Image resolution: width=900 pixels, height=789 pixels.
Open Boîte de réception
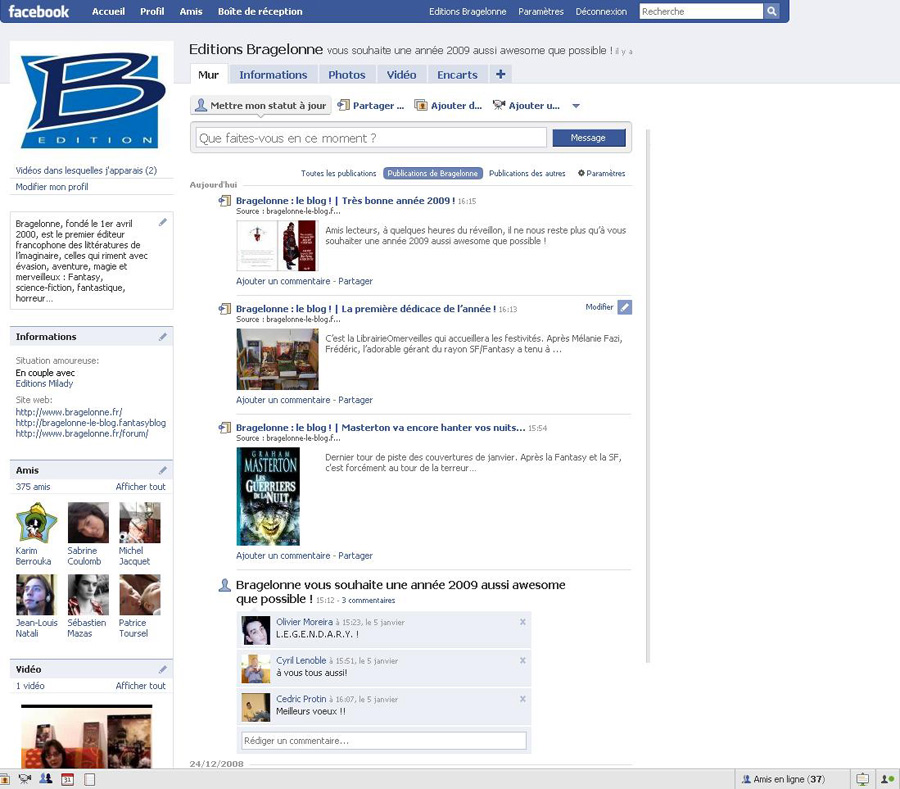[260, 11]
